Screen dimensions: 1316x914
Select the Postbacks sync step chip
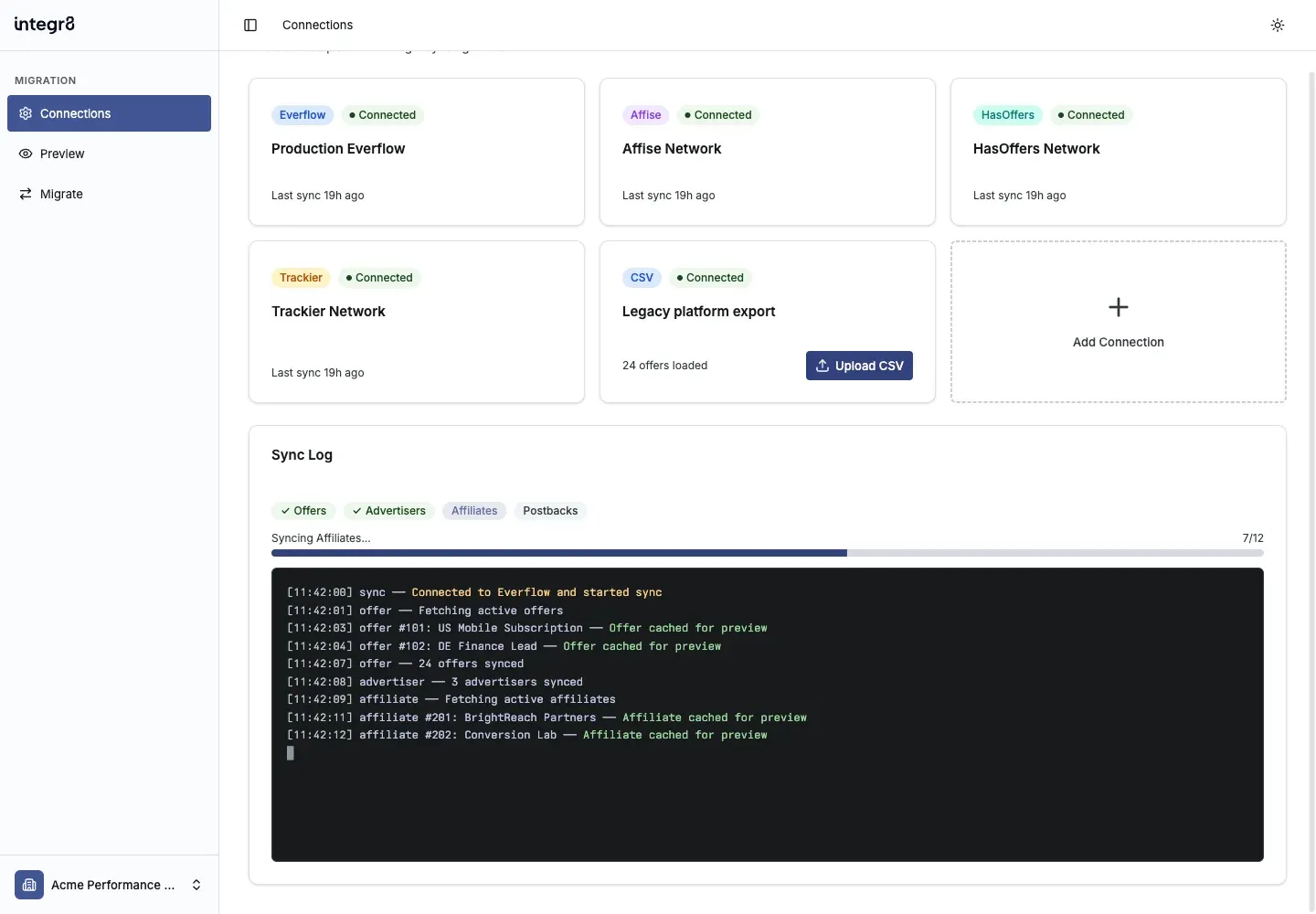pyautogui.click(x=550, y=511)
